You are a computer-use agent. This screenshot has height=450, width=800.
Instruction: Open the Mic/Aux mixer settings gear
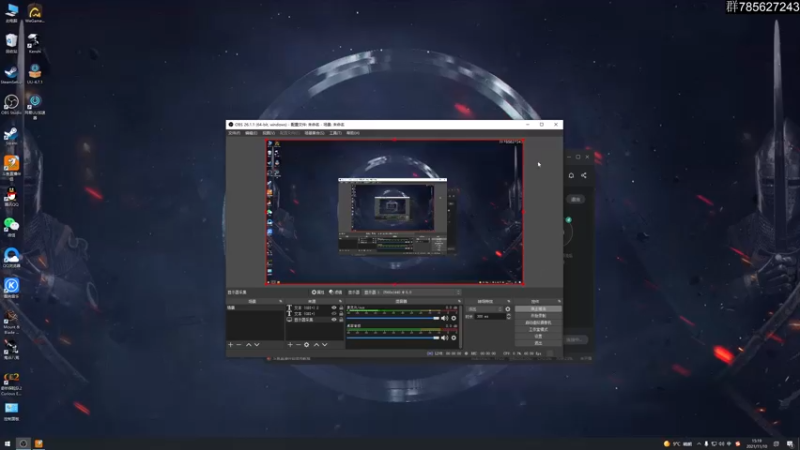click(454, 318)
